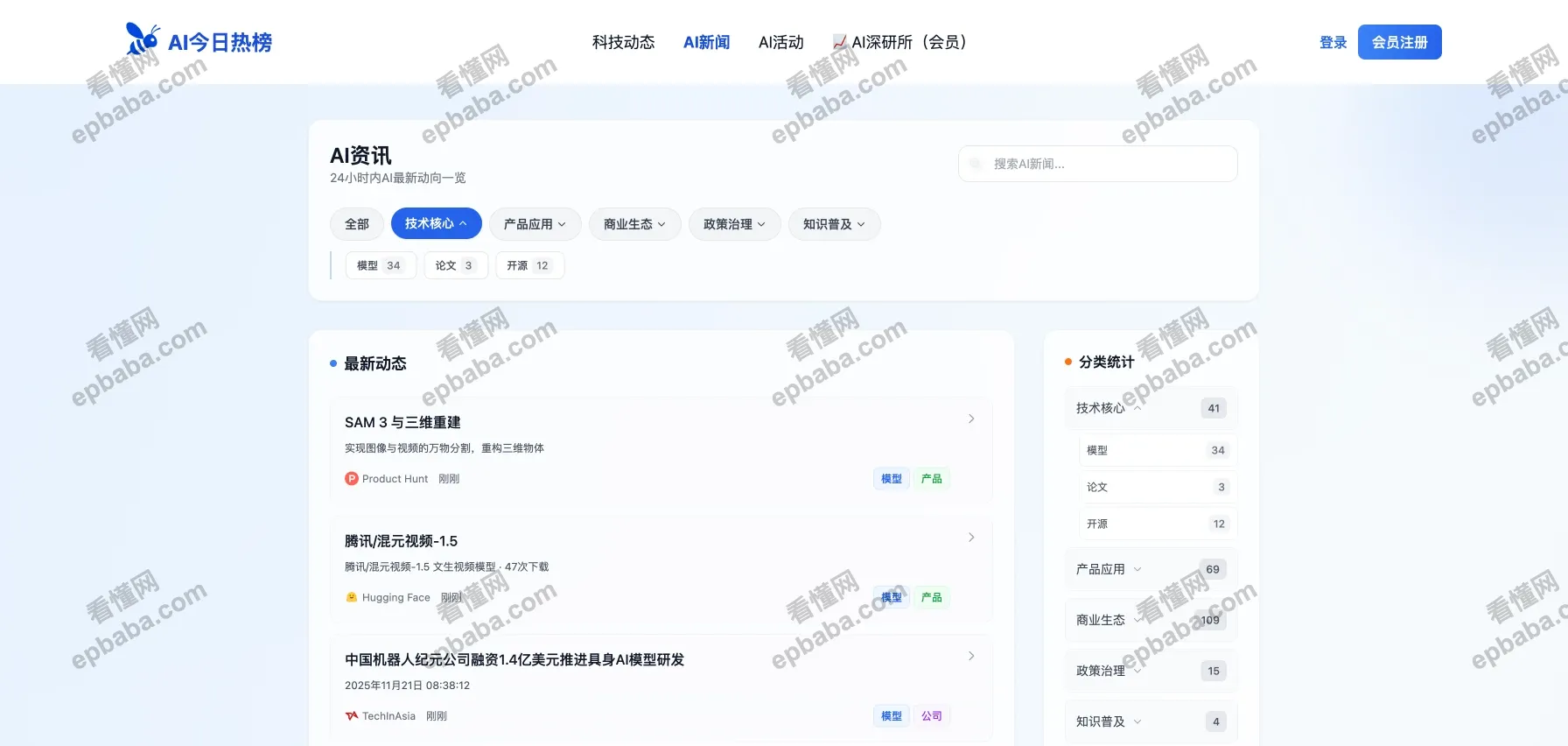The image size is (1568, 746).
Task: Collapse 技术核心 in 分类统计 panel
Action: click(1151, 408)
